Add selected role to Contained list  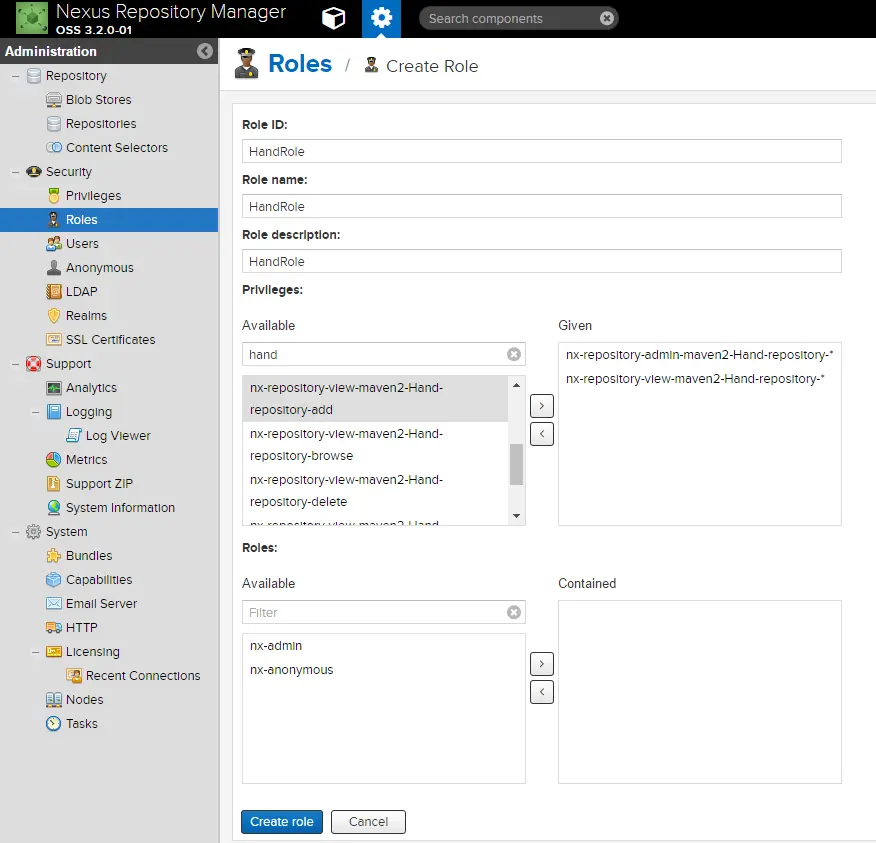point(541,664)
